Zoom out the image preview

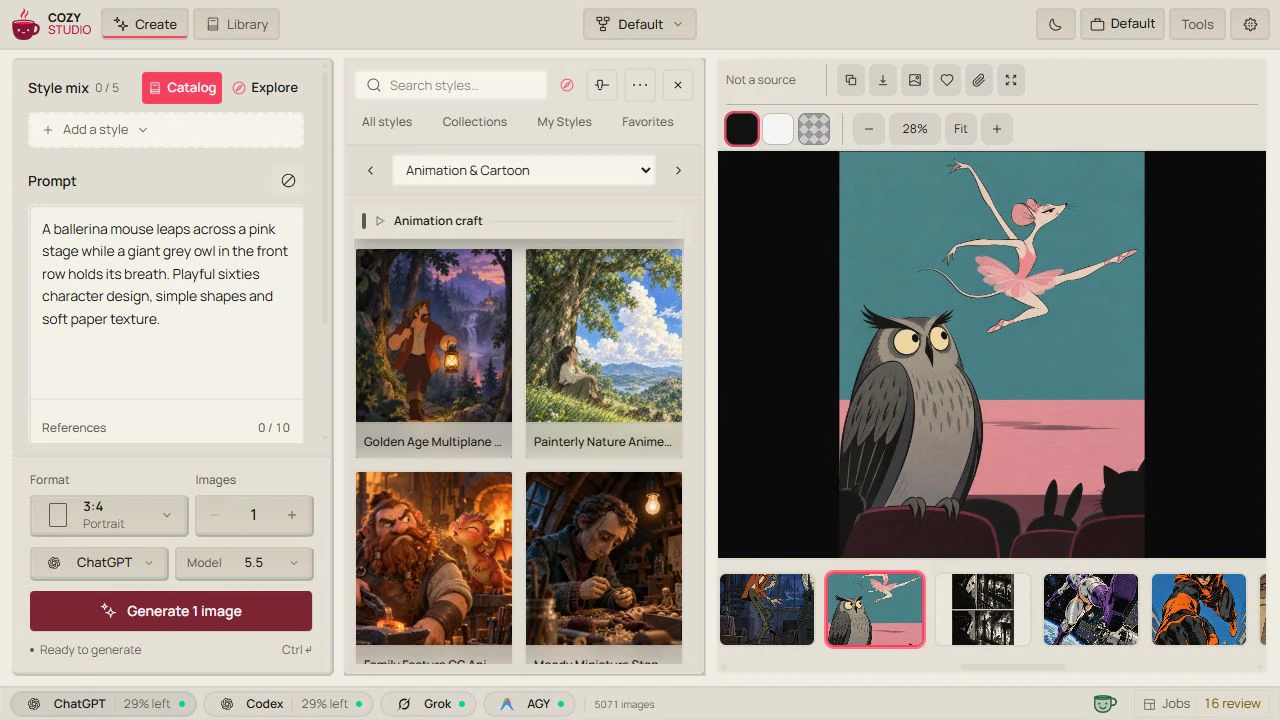point(869,129)
